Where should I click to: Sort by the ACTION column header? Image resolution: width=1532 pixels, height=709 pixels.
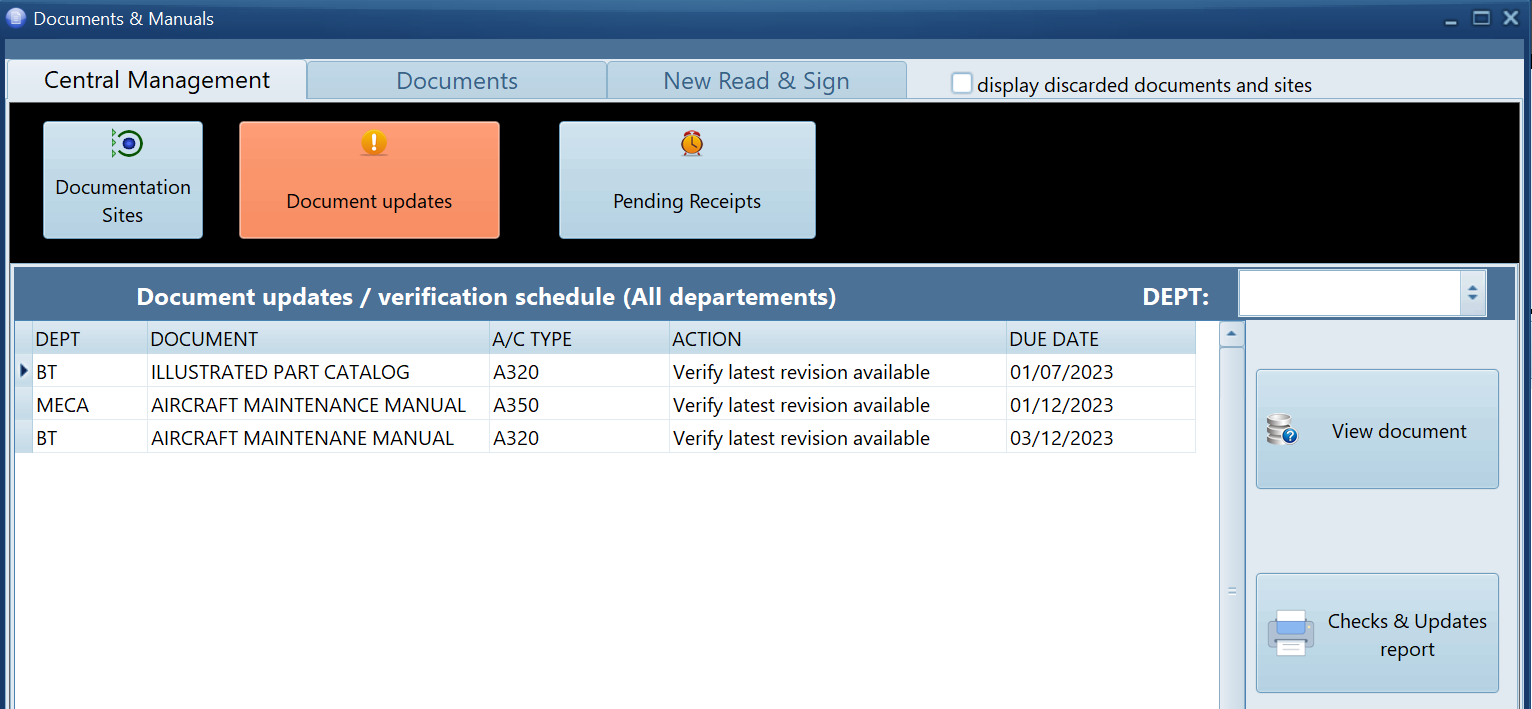coord(838,339)
